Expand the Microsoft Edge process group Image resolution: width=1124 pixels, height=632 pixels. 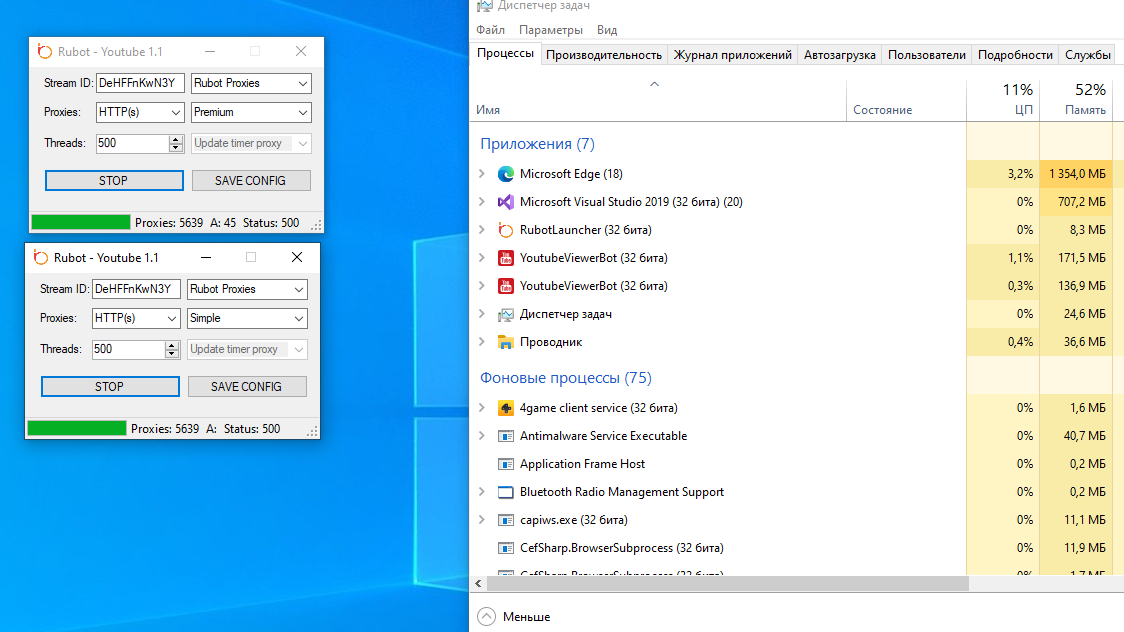tap(482, 174)
